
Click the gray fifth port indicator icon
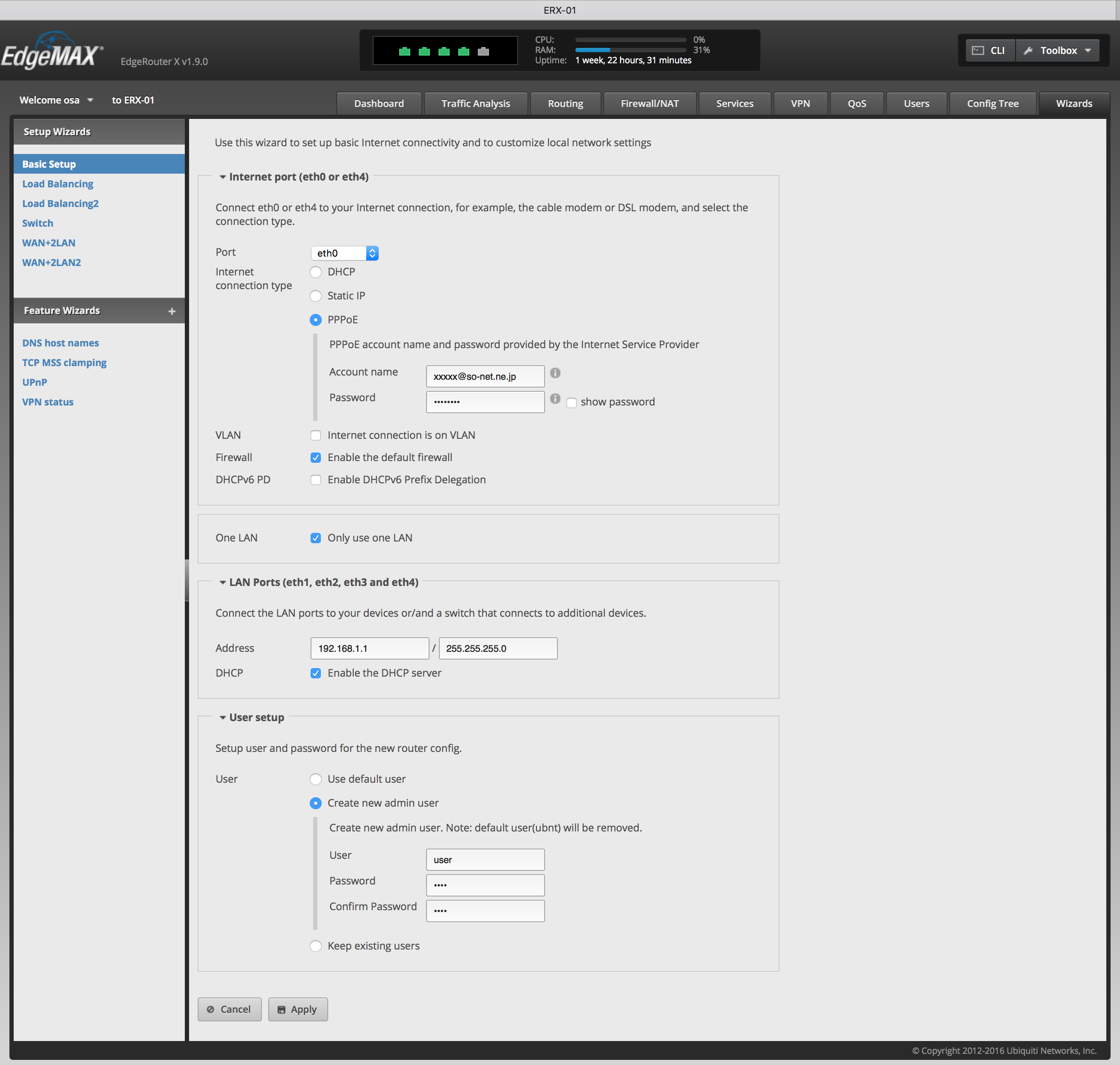point(483,52)
